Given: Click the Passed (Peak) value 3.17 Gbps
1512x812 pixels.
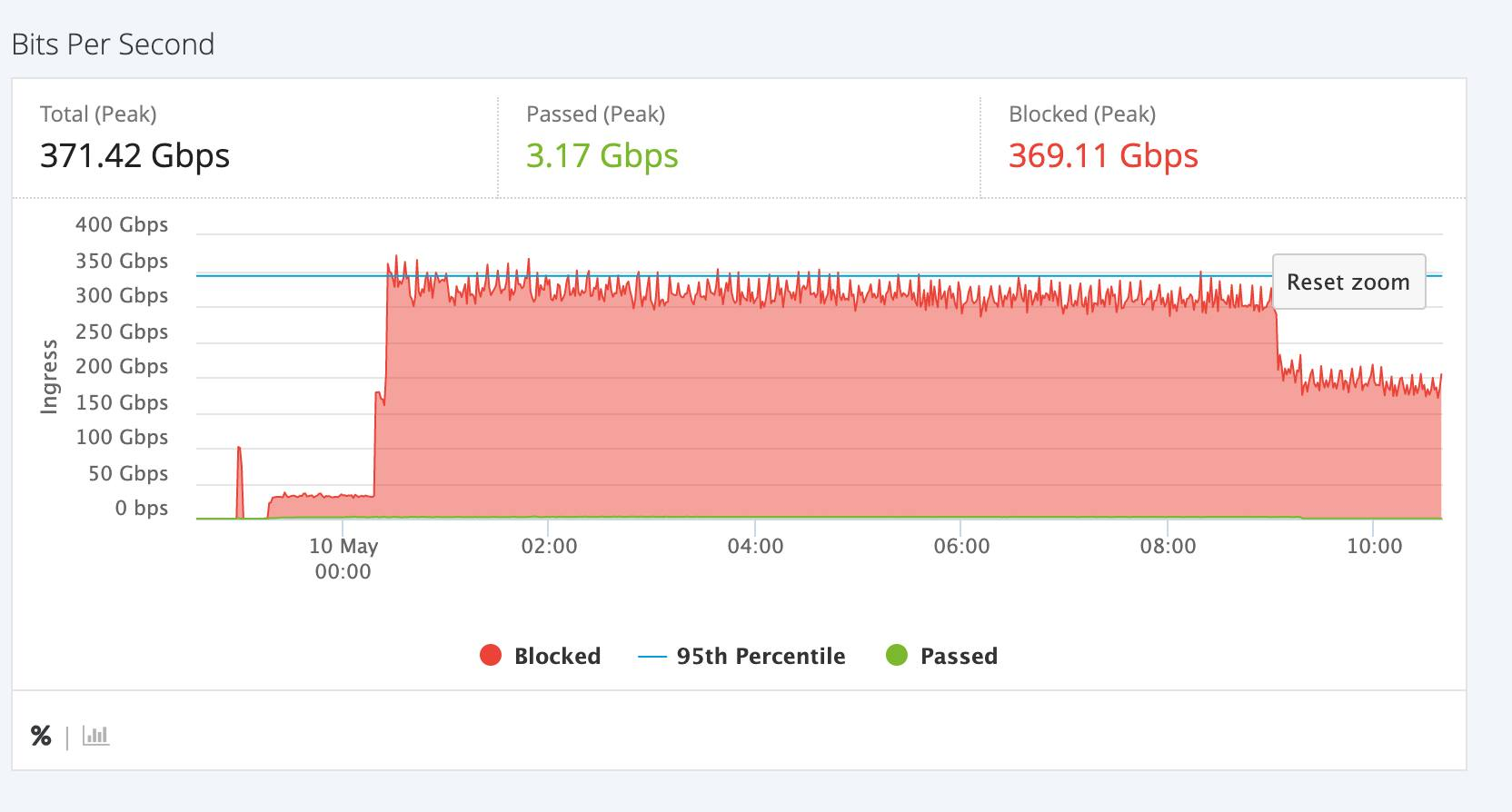Looking at the screenshot, I should coord(602,156).
